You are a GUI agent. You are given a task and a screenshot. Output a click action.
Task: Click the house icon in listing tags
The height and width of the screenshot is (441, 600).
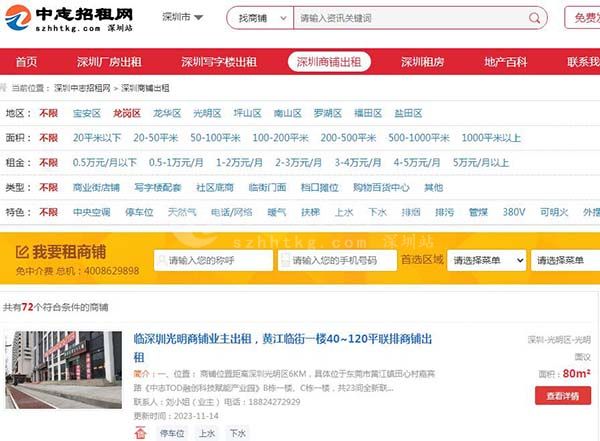tap(140, 433)
